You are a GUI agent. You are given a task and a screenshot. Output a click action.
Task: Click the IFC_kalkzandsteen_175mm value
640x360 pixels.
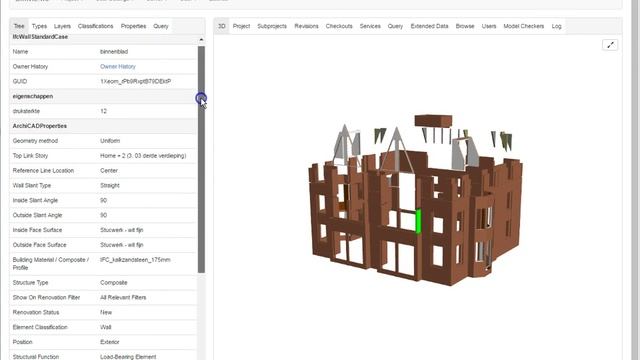tap(135, 260)
